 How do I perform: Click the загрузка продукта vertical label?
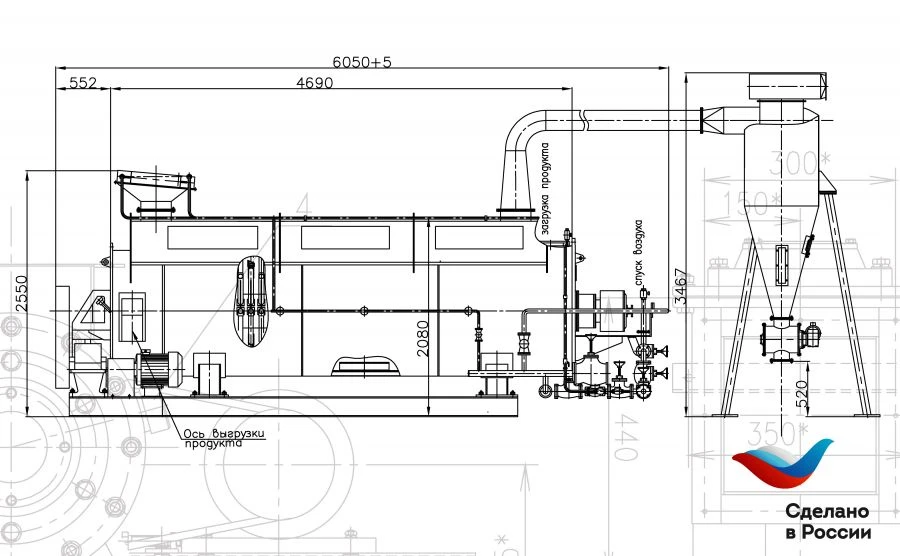click(x=546, y=192)
